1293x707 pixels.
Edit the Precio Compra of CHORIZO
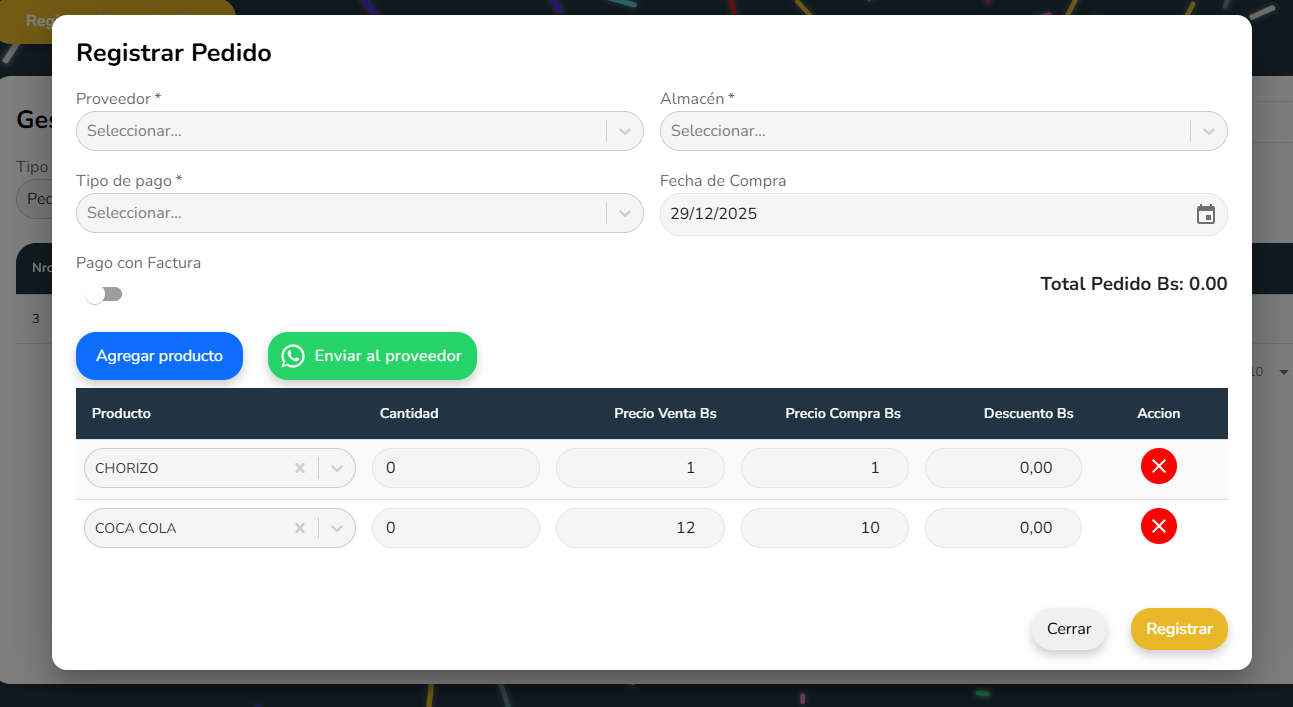(824, 468)
